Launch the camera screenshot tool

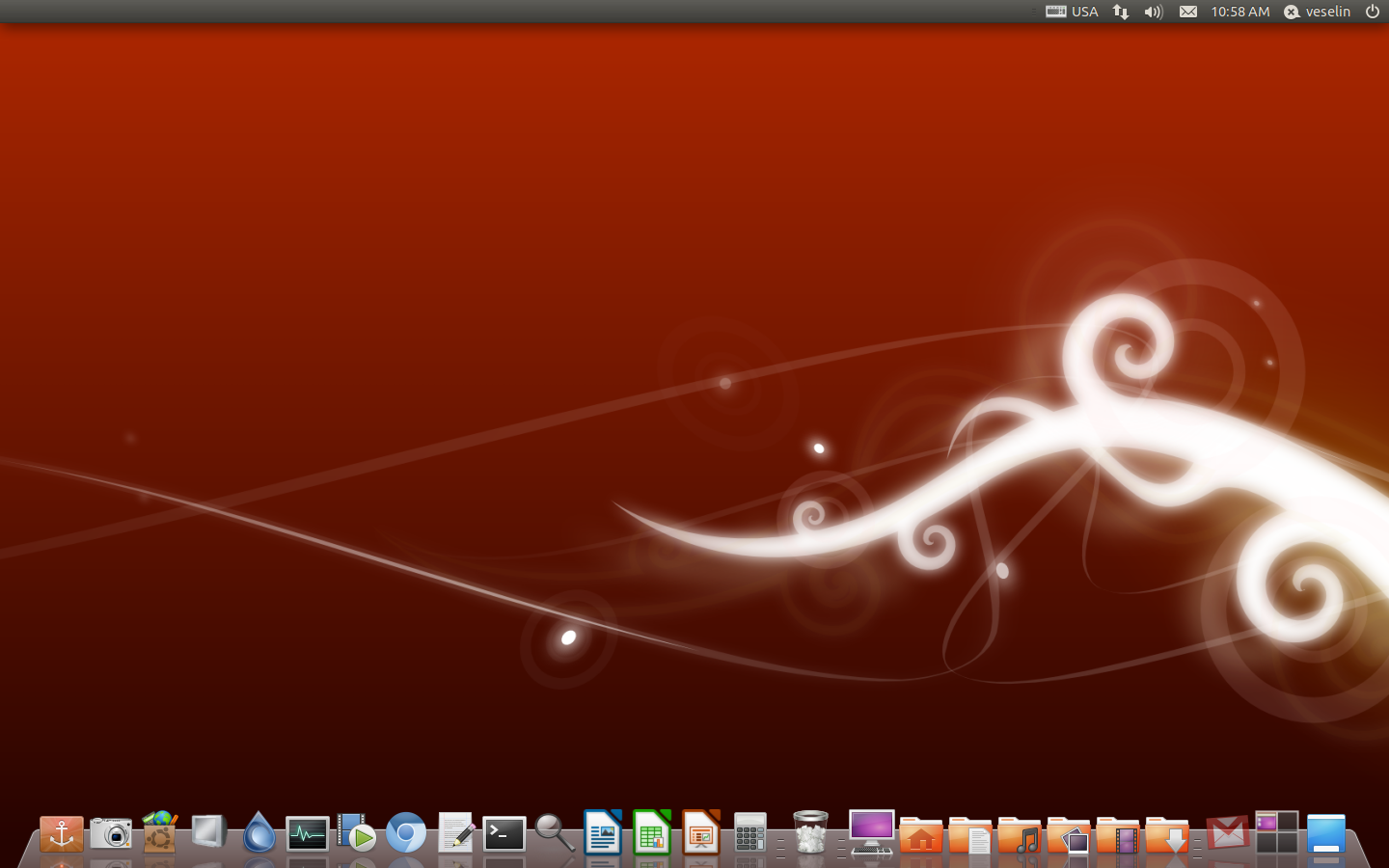(111, 833)
